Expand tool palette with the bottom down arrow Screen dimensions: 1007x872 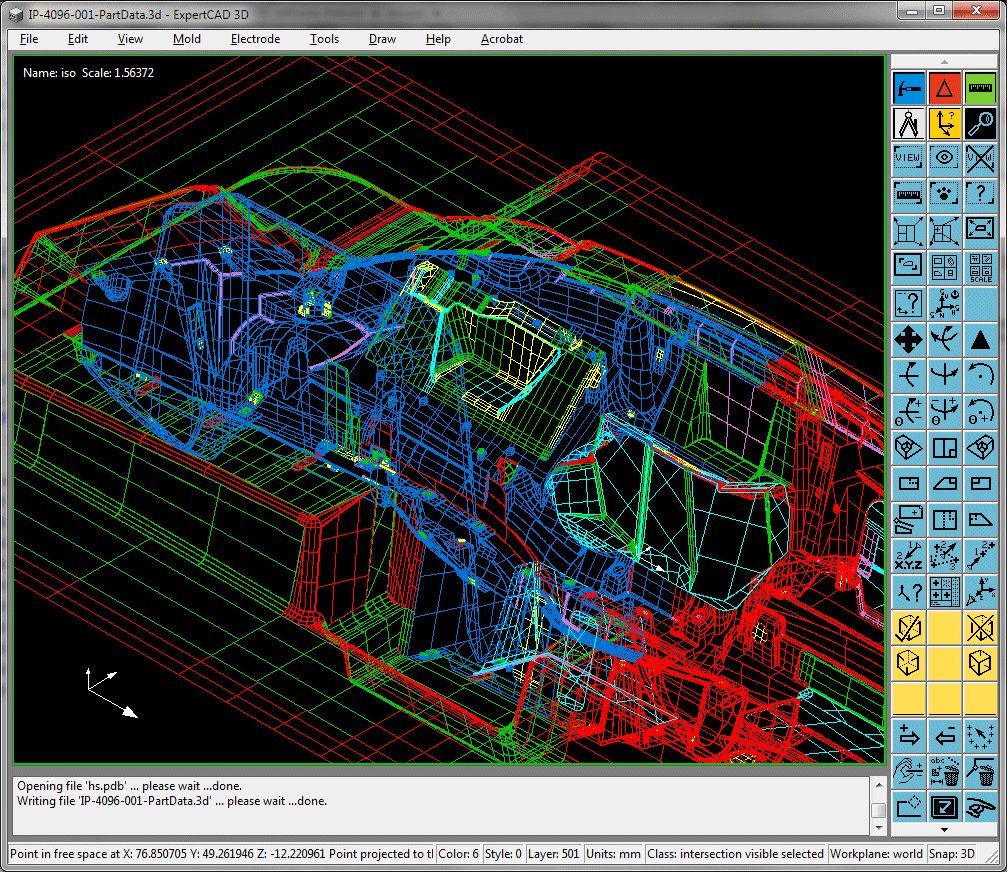tap(944, 830)
